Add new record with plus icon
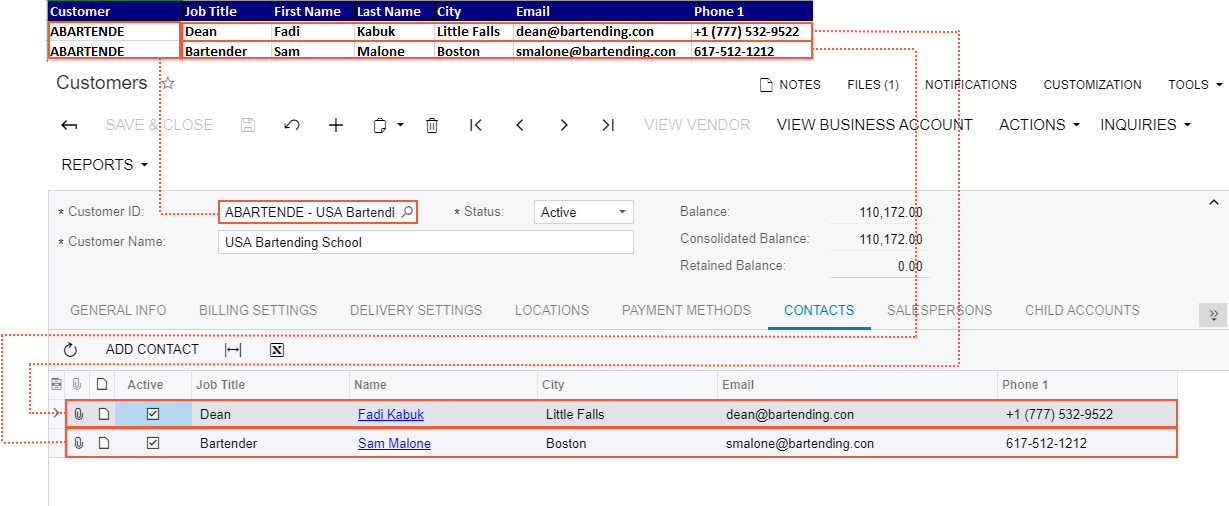 click(x=336, y=125)
